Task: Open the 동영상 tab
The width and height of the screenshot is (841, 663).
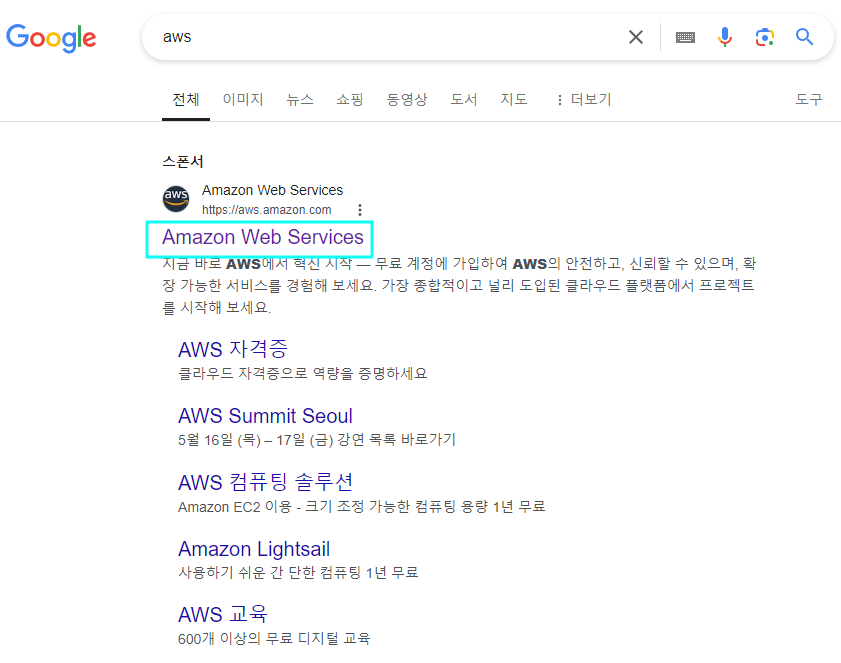Action: (x=407, y=99)
